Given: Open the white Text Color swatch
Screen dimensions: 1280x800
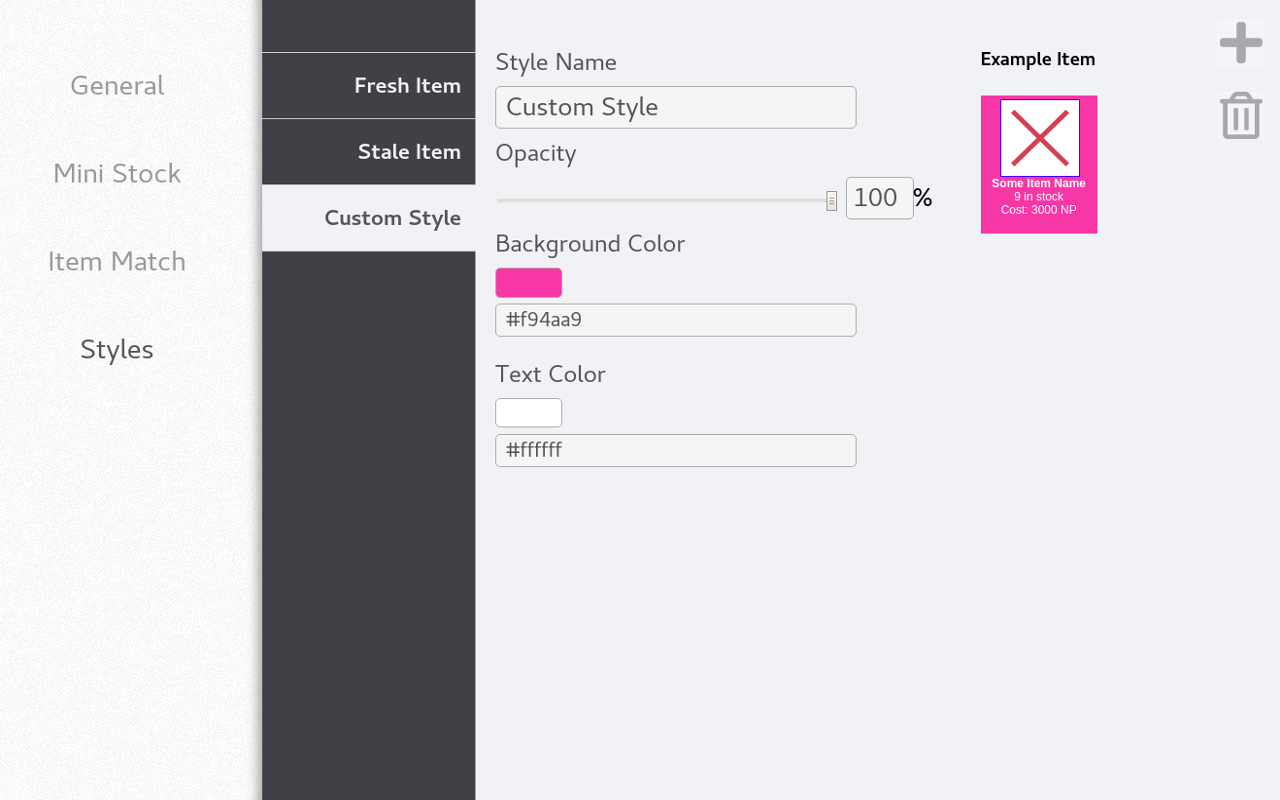Looking at the screenshot, I should coord(529,413).
